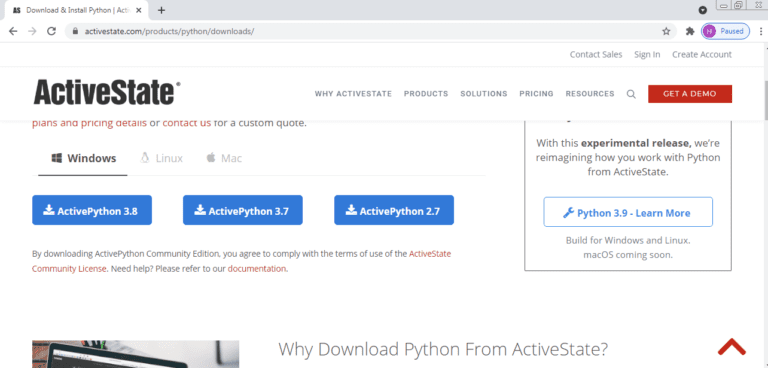Click the red scroll-to-top chevron
The height and width of the screenshot is (368, 768).
[732, 347]
